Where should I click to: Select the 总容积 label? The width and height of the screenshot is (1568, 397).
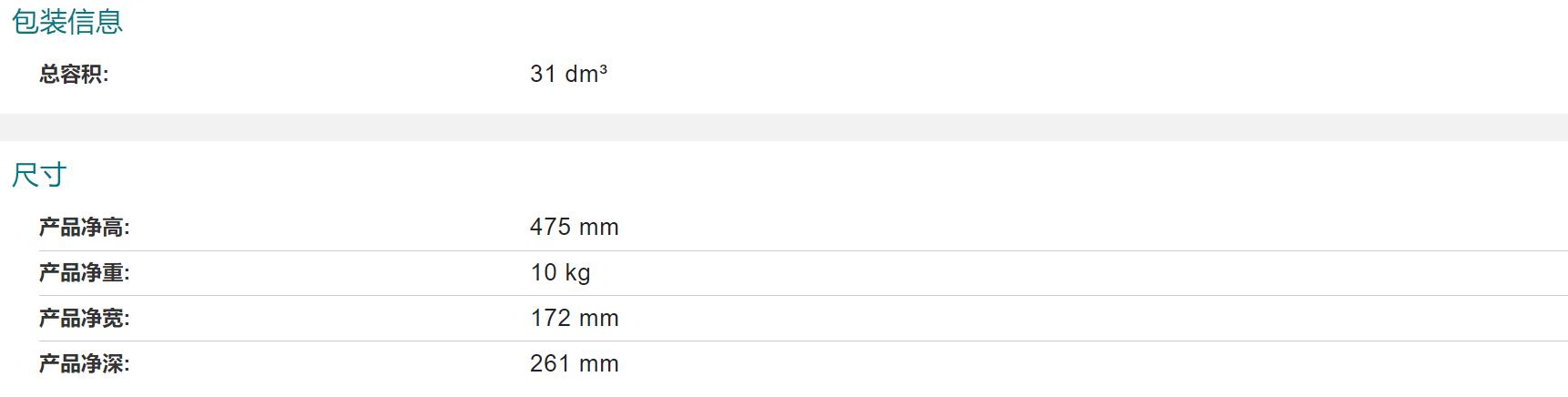pyautogui.click(x=74, y=74)
